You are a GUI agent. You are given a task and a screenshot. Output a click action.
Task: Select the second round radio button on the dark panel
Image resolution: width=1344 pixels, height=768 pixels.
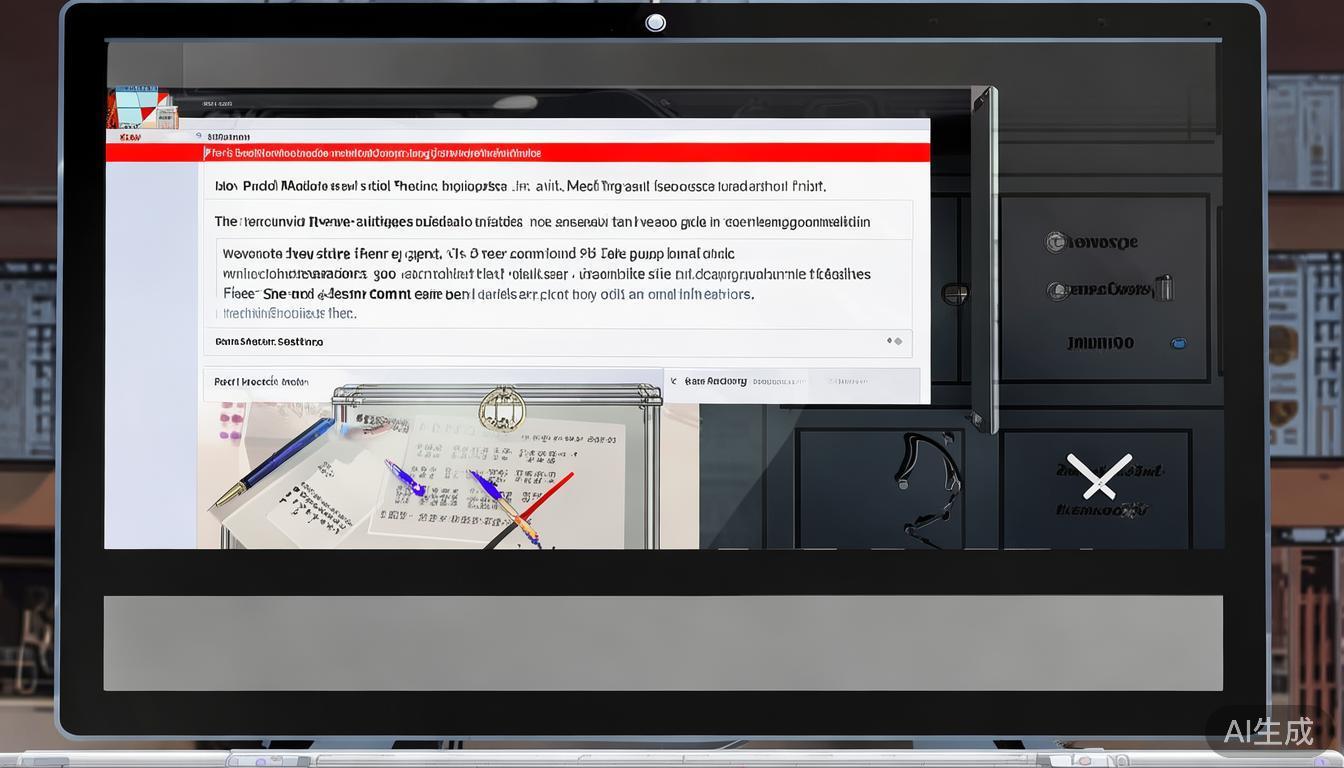[x=1056, y=291]
